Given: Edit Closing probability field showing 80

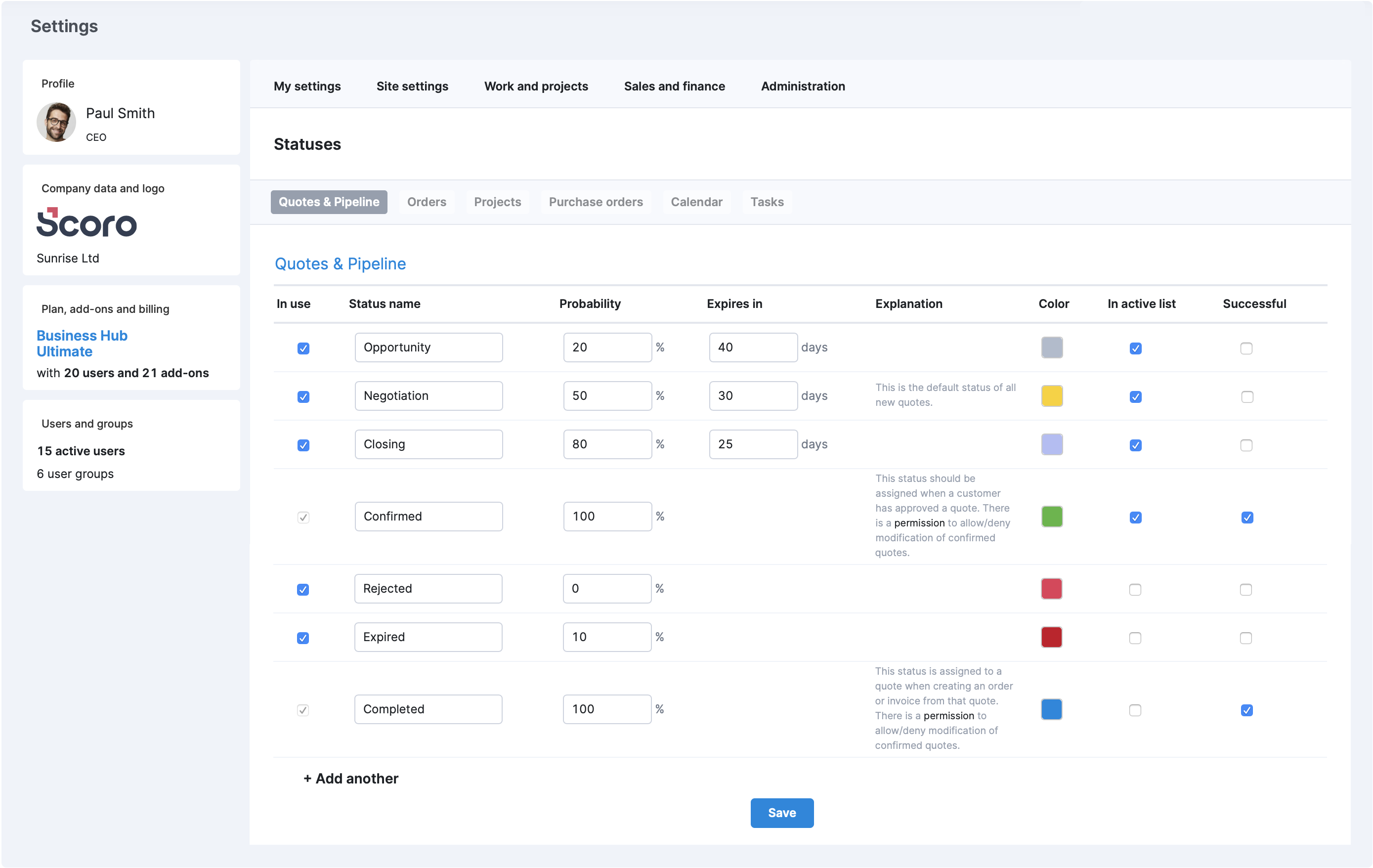Looking at the screenshot, I should pos(607,444).
